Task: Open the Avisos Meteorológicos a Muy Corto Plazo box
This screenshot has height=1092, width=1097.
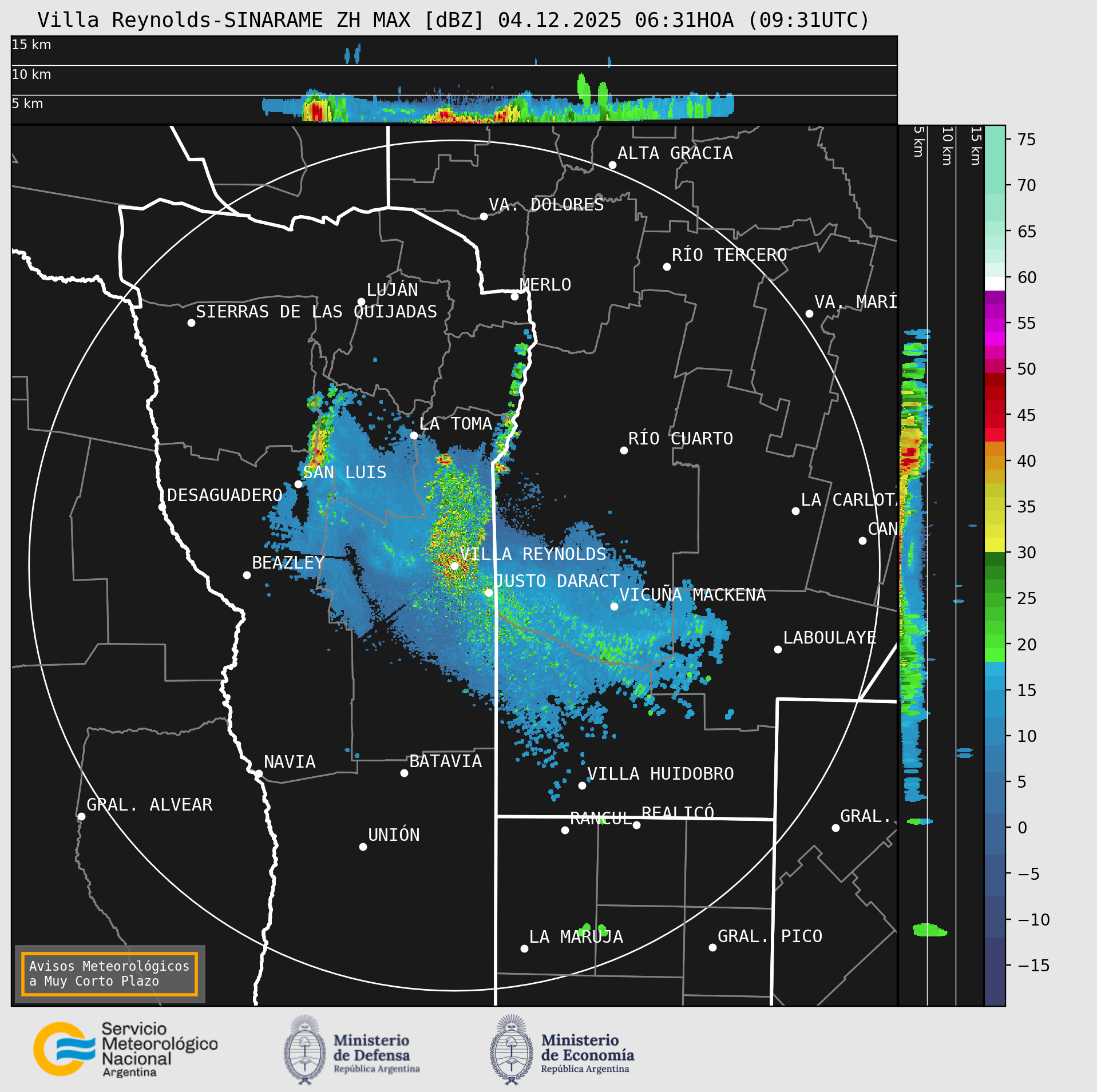Action: pos(109,974)
